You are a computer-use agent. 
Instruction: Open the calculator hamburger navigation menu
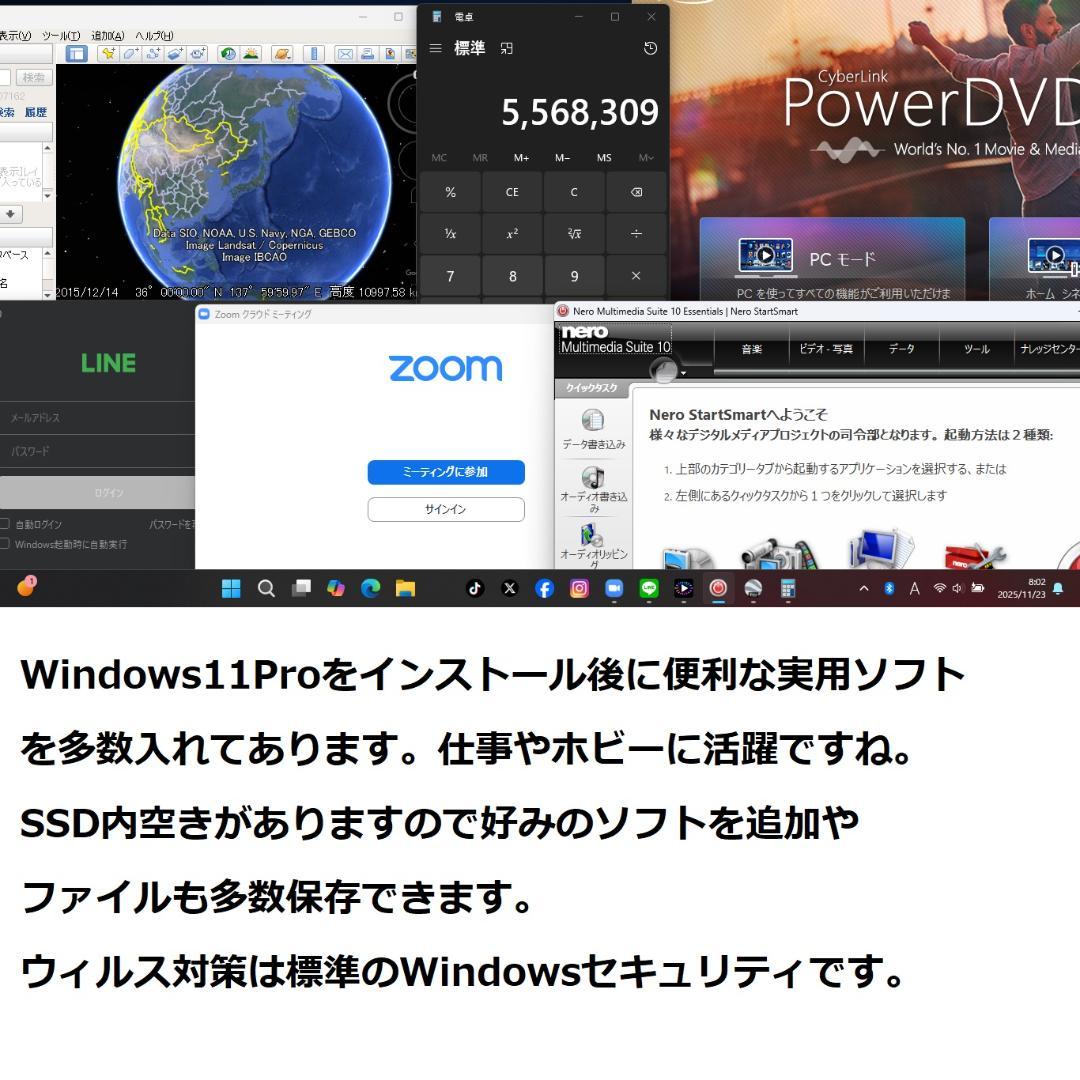pyautogui.click(x=435, y=48)
